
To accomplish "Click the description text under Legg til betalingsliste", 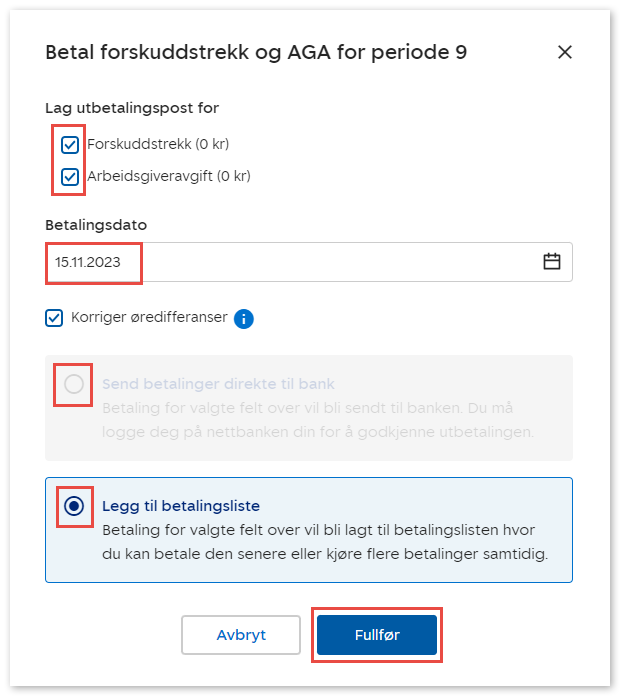I will tap(330, 542).
